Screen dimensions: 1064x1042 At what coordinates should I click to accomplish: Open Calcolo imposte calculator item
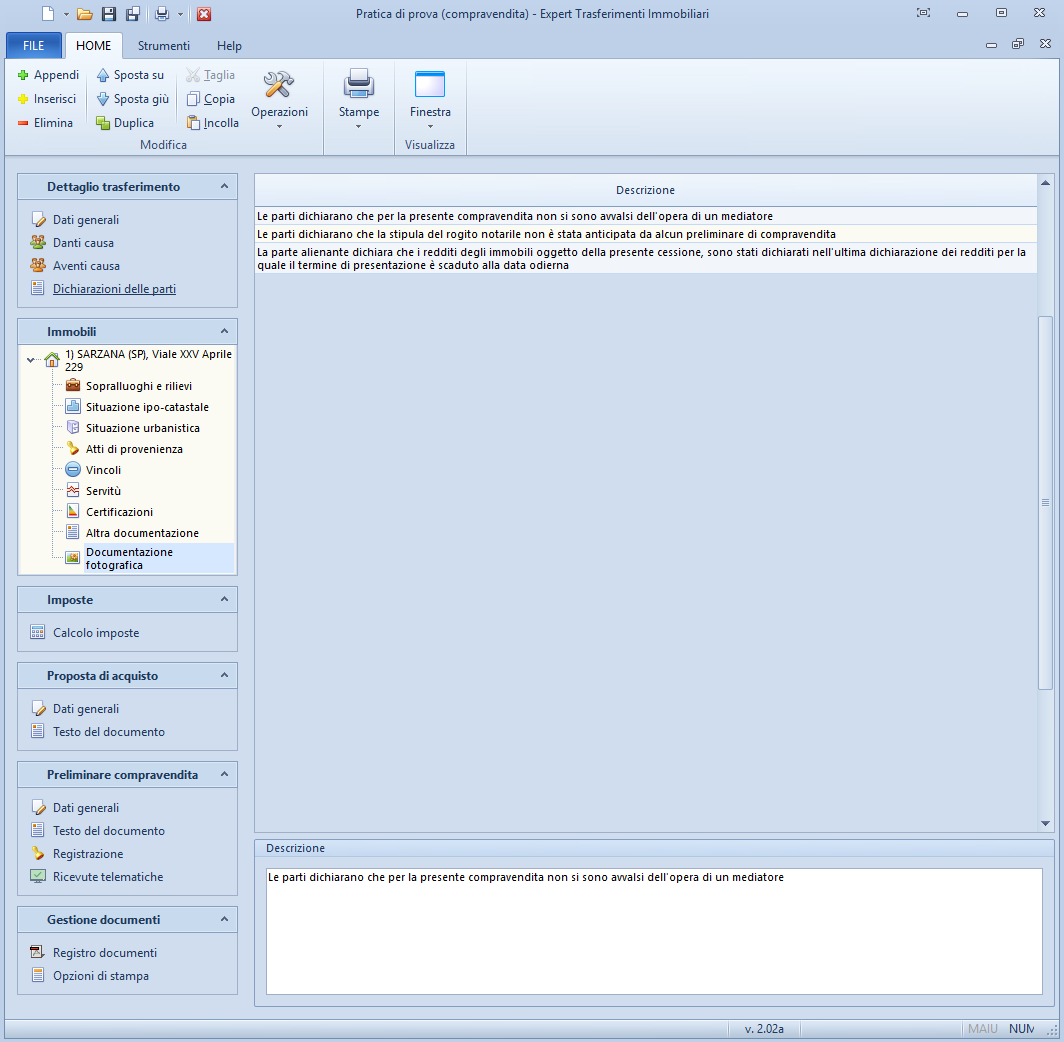(95, 633)
